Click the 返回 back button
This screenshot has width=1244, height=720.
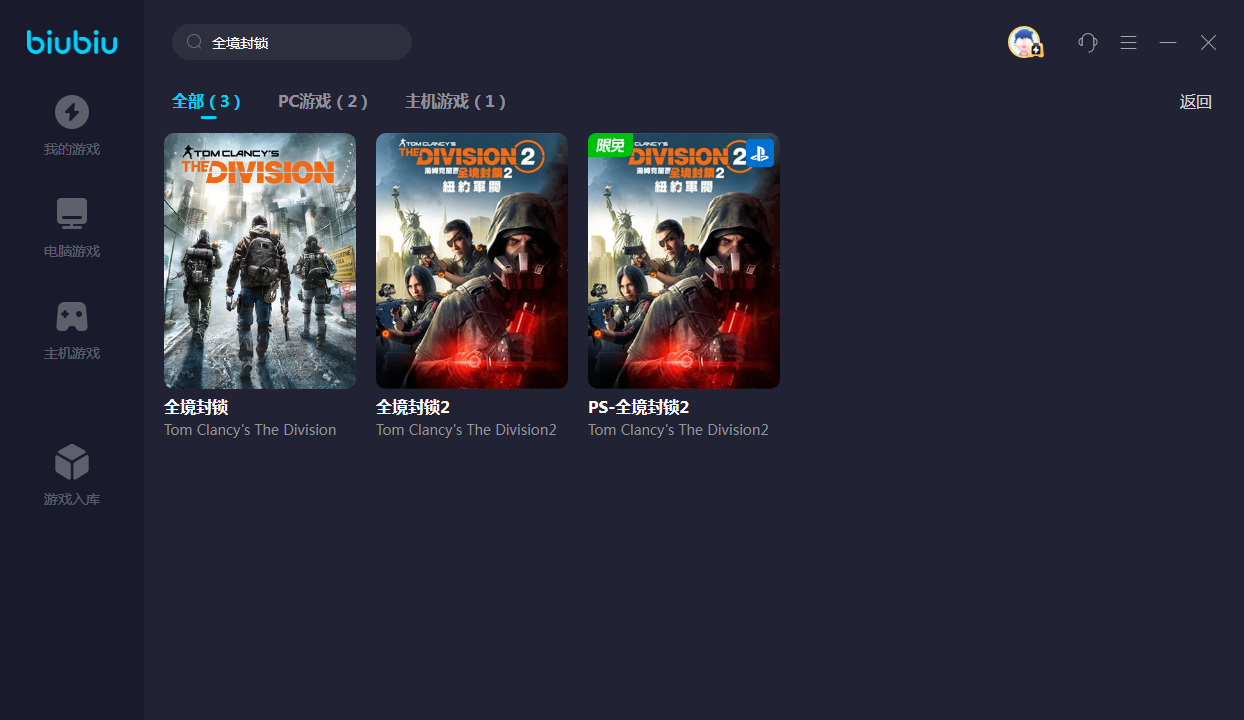coord(1195,102)
